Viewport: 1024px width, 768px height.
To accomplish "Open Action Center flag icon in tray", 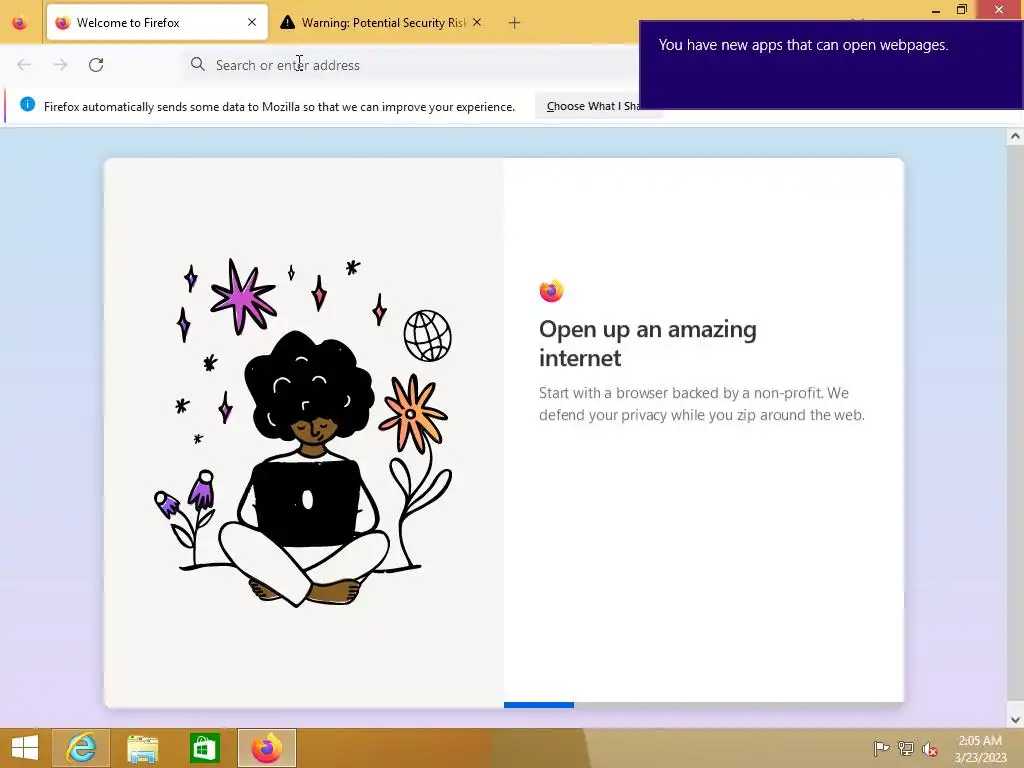I will (x=881, y=748).
